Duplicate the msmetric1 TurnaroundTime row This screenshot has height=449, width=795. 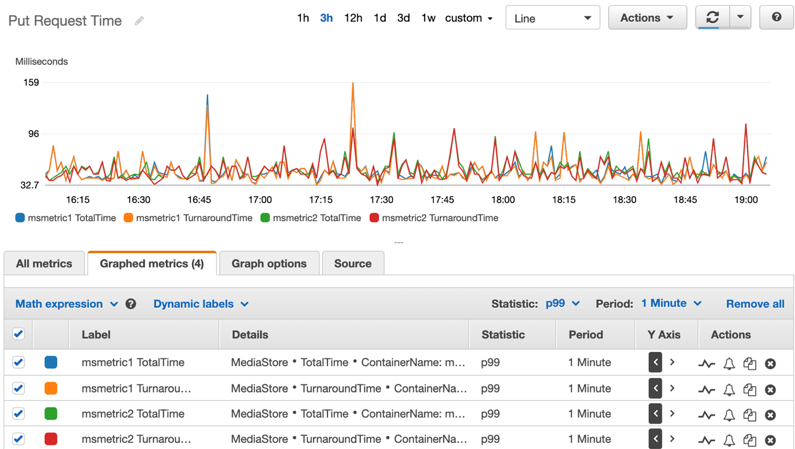pyautogui.click(x=749, y=390)
